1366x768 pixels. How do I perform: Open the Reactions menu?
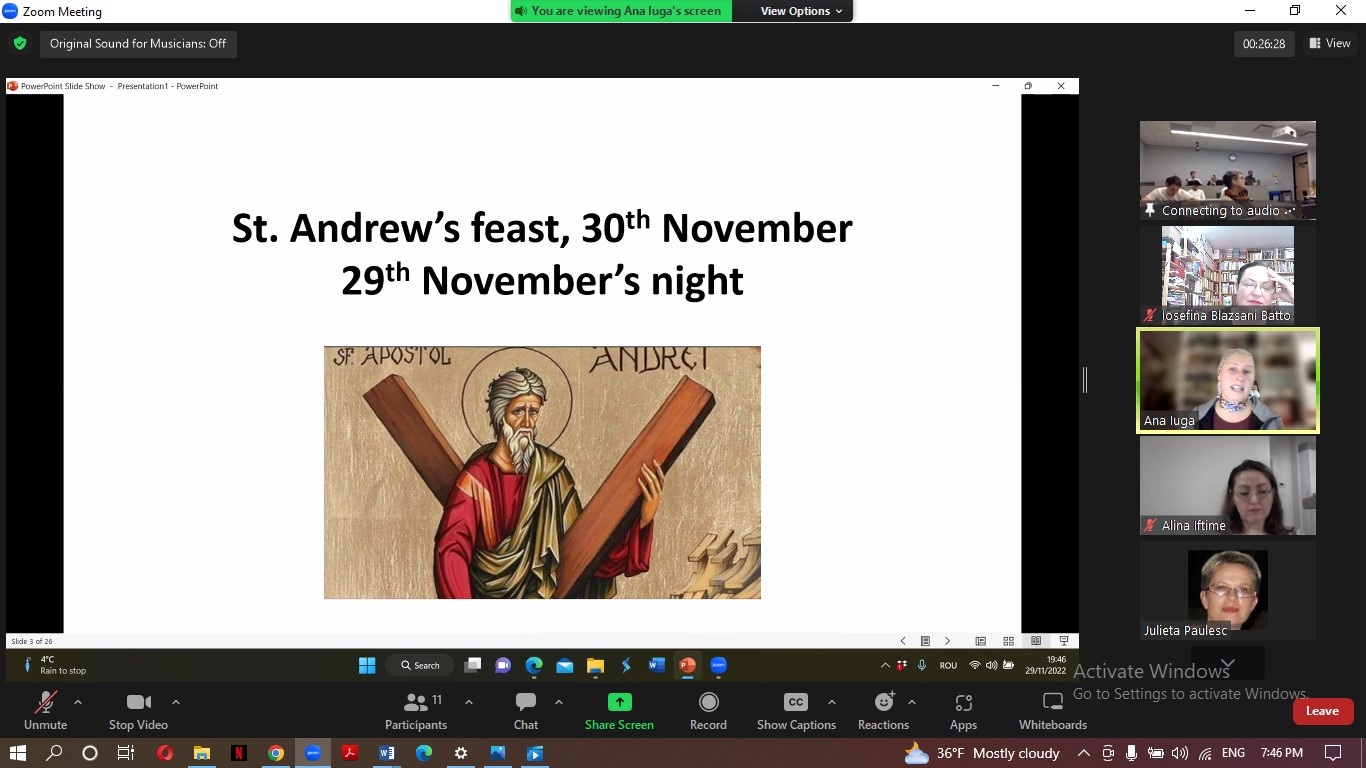click(883, 711)
